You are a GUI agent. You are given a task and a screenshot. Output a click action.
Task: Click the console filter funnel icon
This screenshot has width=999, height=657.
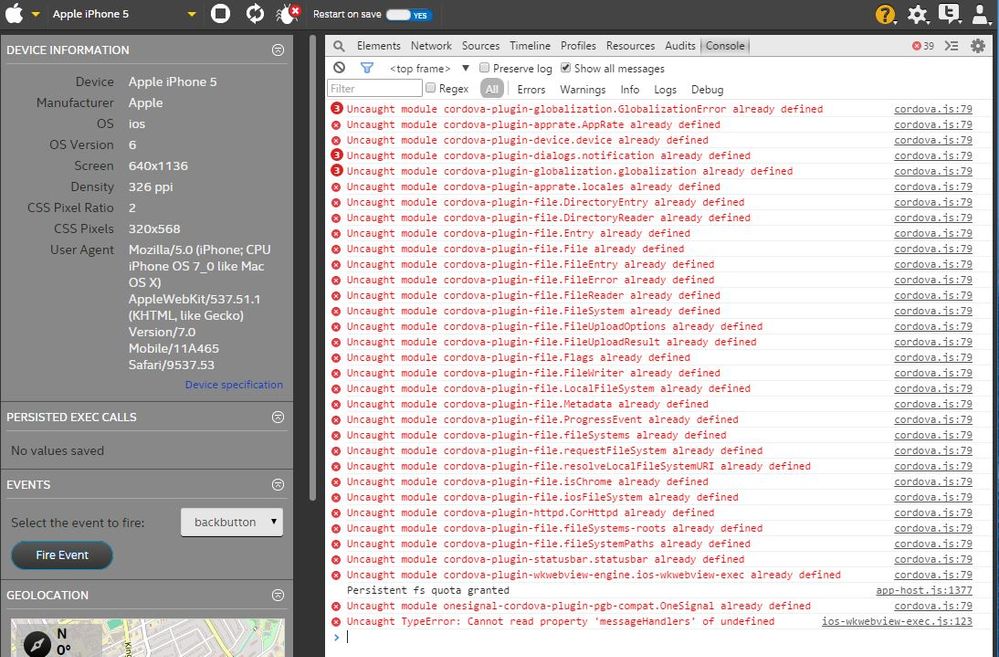(366, 68)
